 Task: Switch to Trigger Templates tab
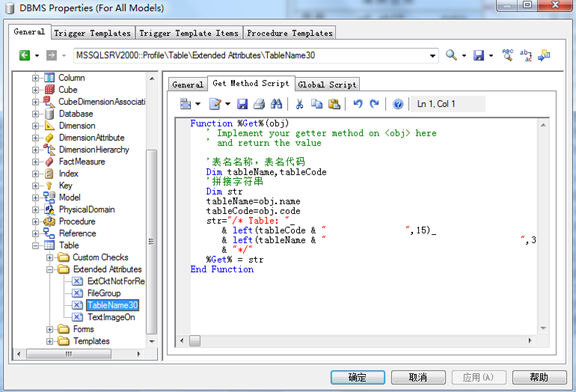pos(93,33)
